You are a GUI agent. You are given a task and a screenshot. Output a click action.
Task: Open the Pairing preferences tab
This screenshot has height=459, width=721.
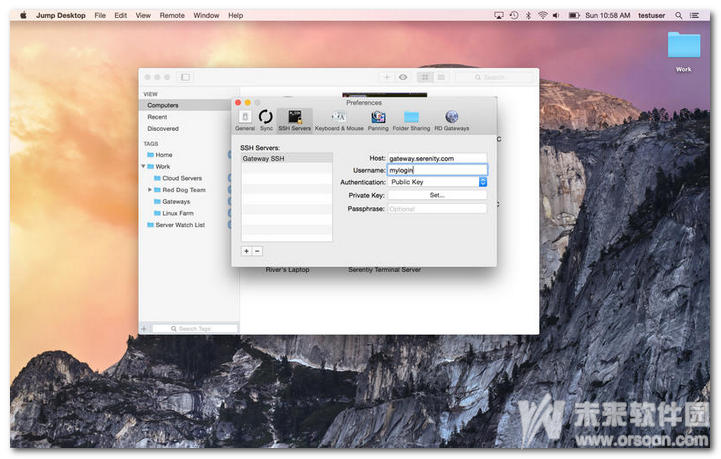[x=378, y=120]
